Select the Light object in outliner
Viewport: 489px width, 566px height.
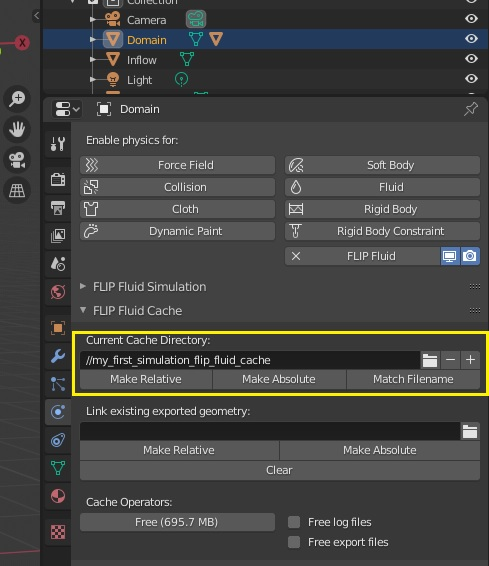tap(139, 80)
